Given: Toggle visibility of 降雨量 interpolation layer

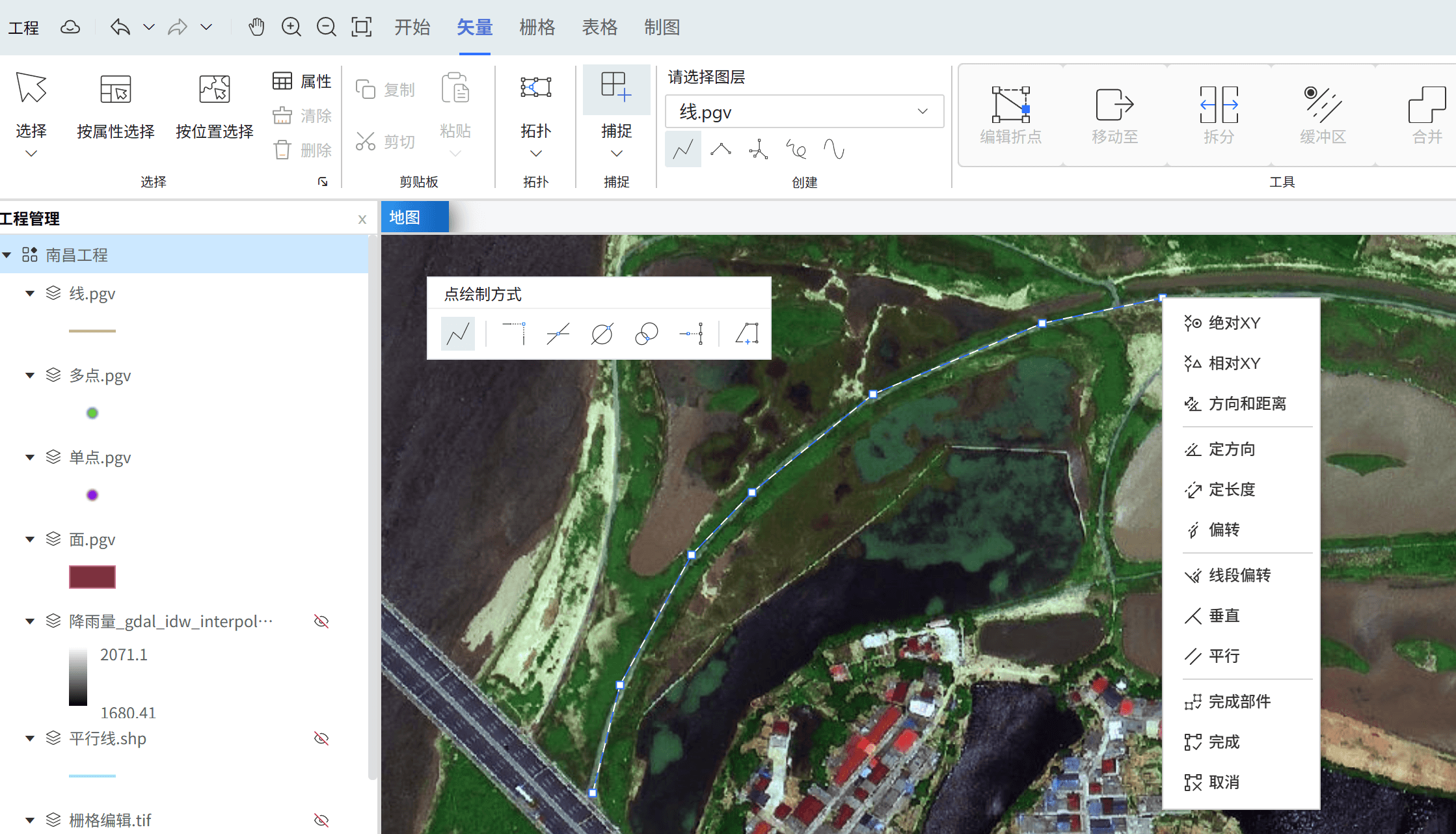Looking at the screenshot, I should (321, 621).
